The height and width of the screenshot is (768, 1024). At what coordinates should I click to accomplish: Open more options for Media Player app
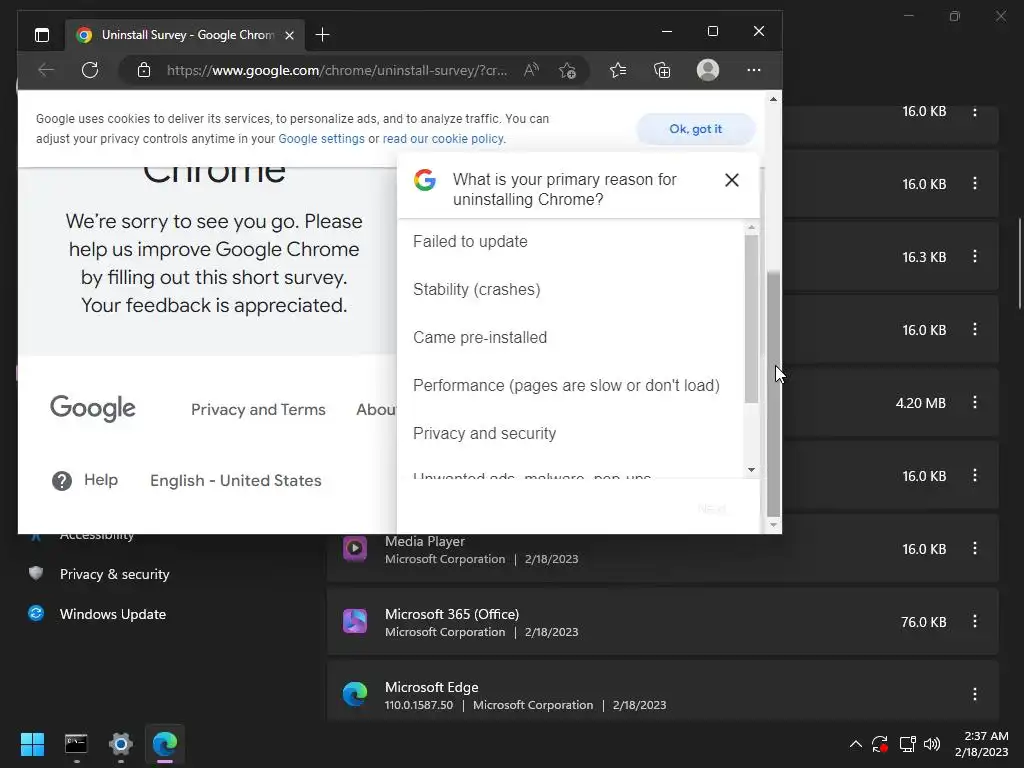974,549
